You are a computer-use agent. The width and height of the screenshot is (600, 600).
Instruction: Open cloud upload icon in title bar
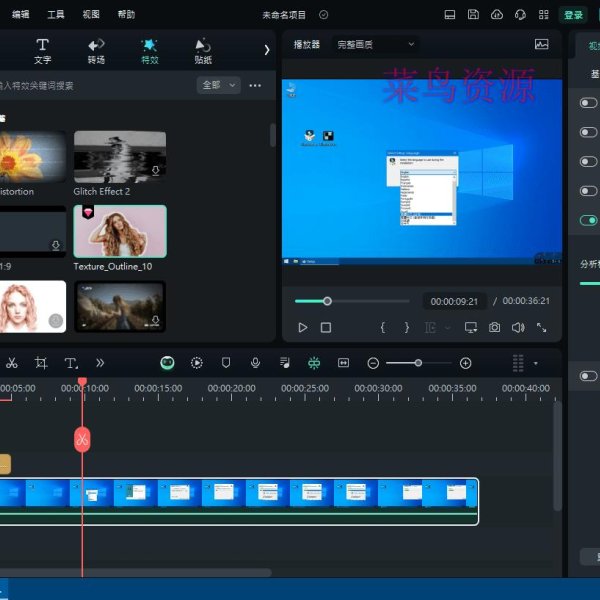[496, 15]
